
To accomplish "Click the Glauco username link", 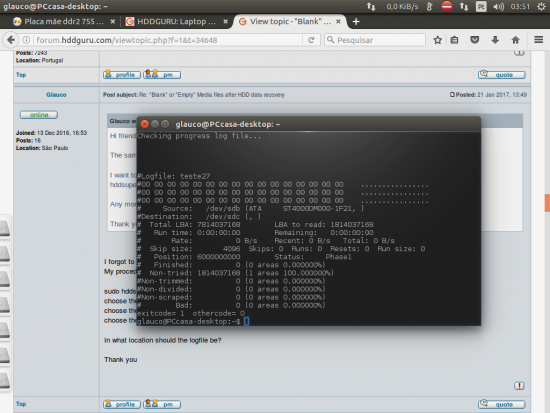I will point(56,95).
